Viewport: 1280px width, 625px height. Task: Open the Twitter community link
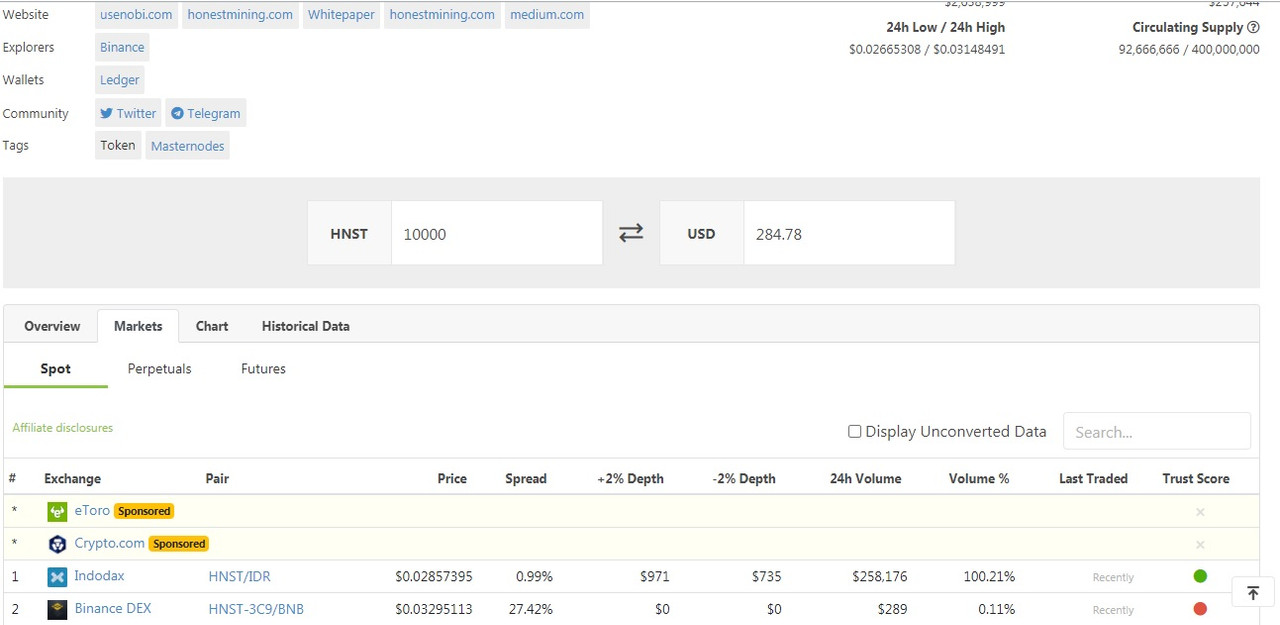tap(128, 113)
